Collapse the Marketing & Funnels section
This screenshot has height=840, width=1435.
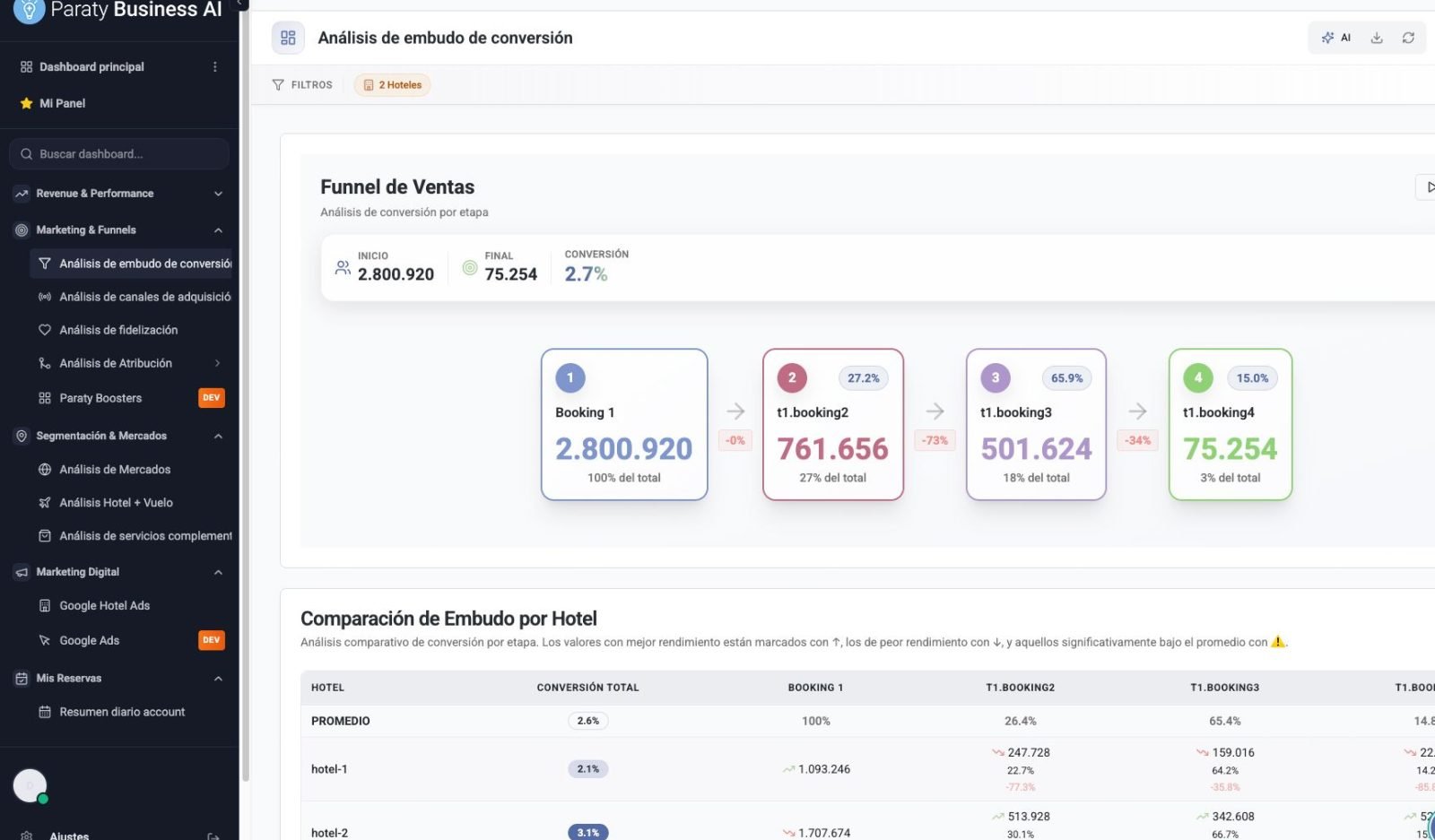pos(218,230)
